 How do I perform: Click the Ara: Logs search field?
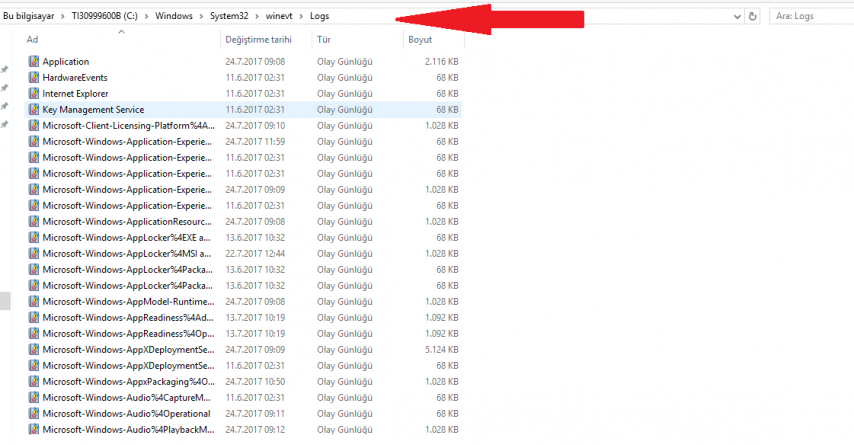point(812,16)
